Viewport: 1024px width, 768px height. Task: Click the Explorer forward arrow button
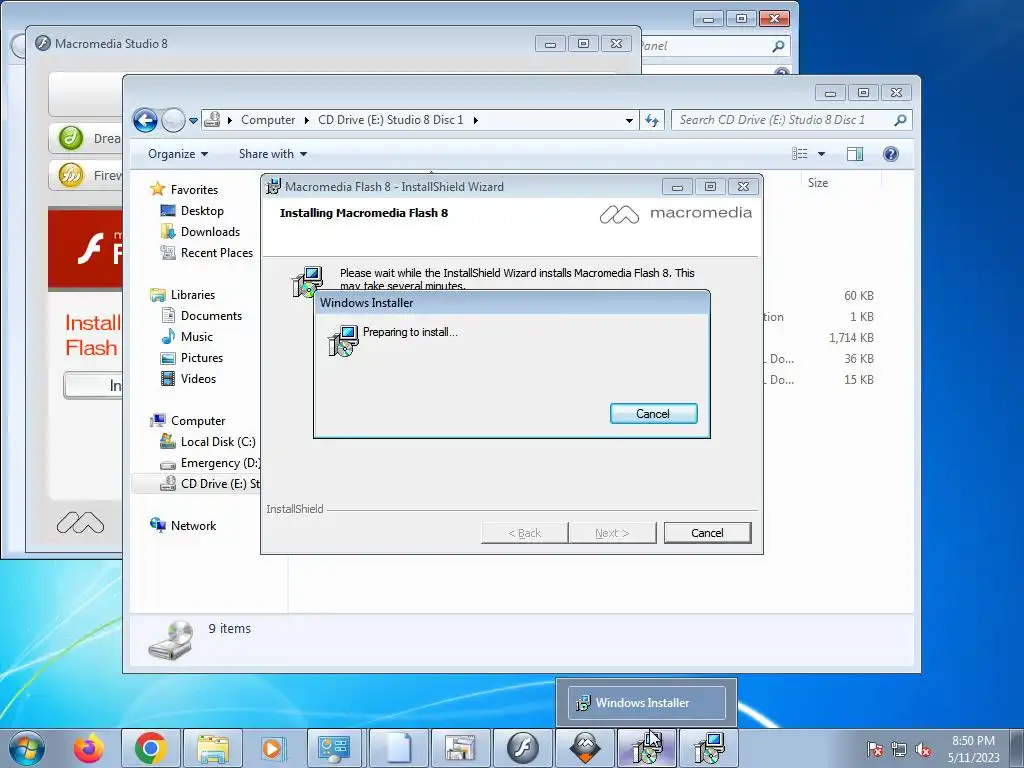click(173, 120)
